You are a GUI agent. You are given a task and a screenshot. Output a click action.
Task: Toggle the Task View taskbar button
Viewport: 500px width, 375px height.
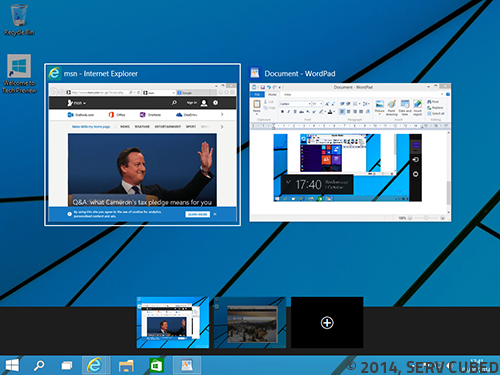(x=67, y=366)
